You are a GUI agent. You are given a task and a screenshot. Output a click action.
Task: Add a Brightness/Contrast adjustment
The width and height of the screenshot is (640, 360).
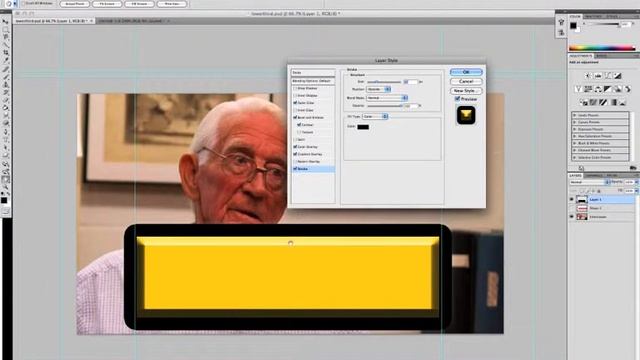click(x=588, y=76)
